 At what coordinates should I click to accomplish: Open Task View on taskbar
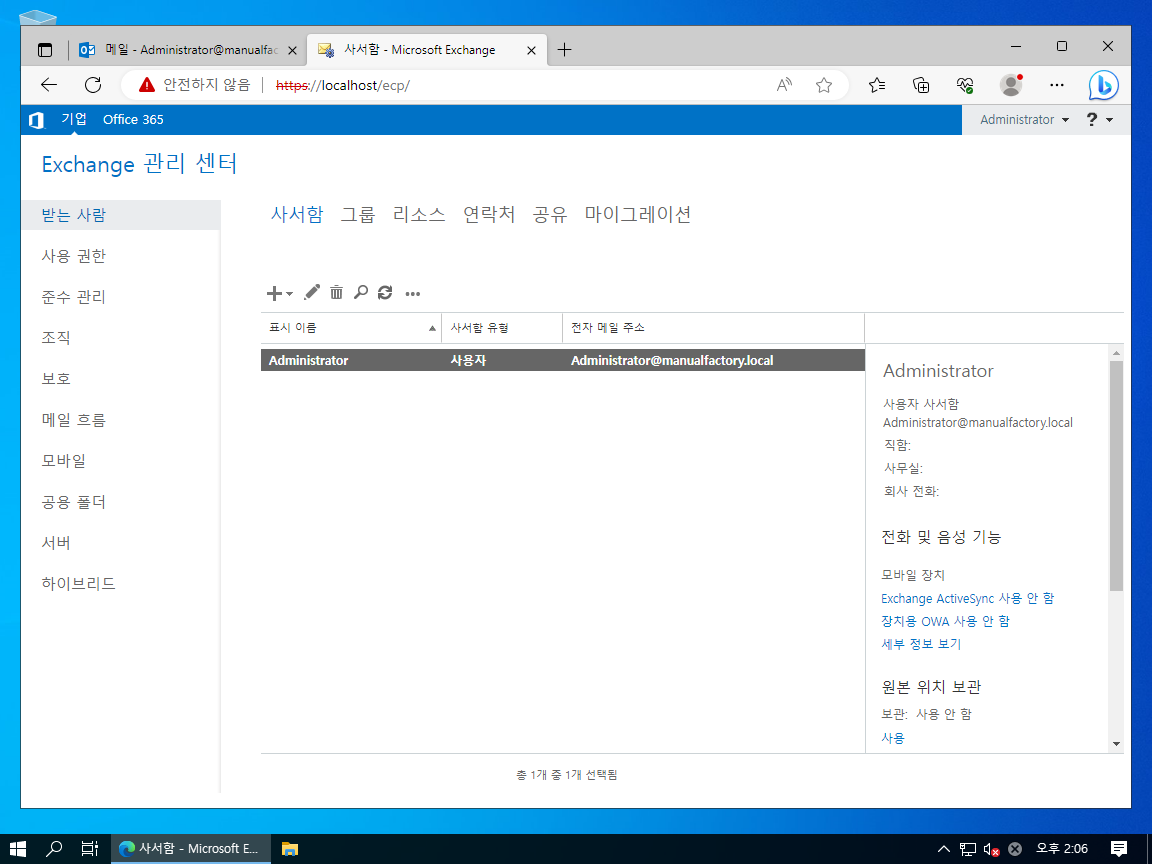pos(90,849)
